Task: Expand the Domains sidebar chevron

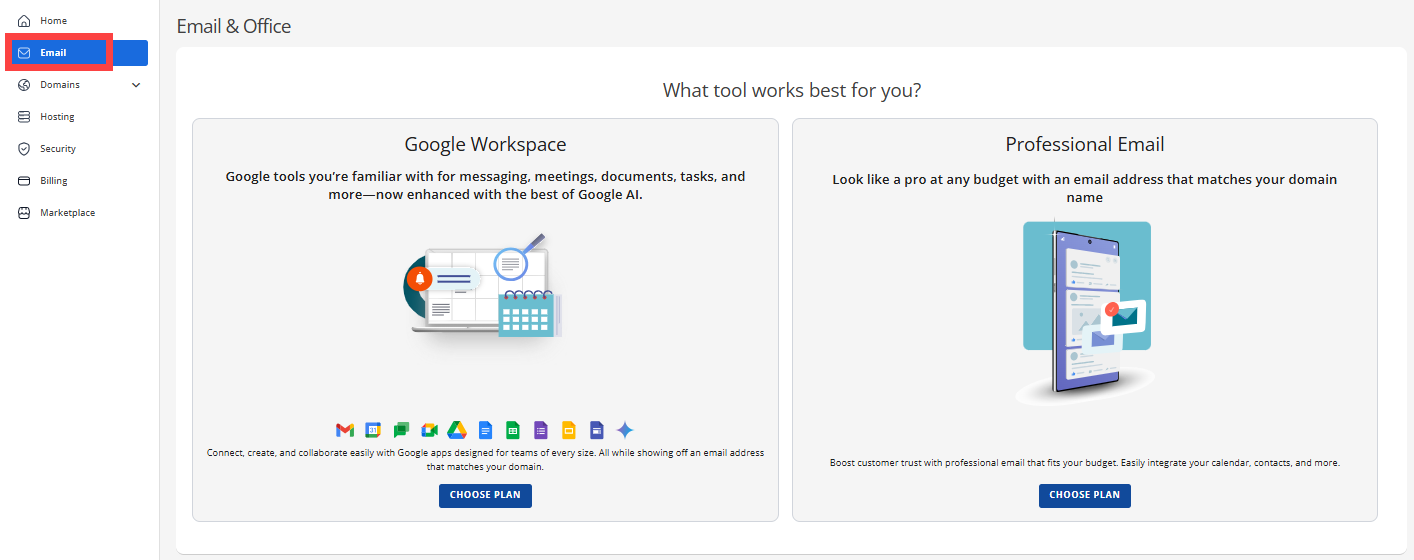Action: pos(136,85)
